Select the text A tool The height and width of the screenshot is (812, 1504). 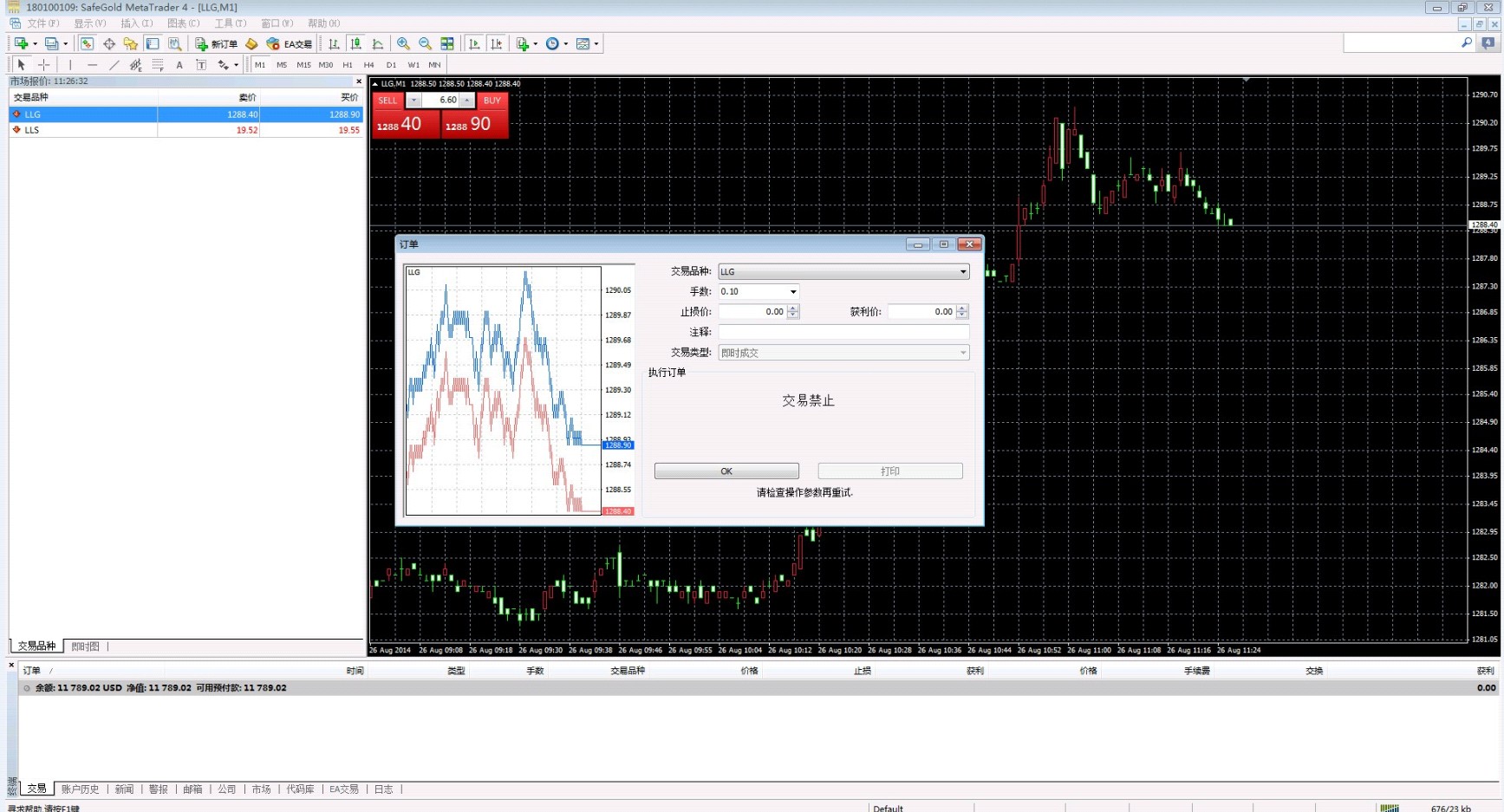(x=179, y=65)
